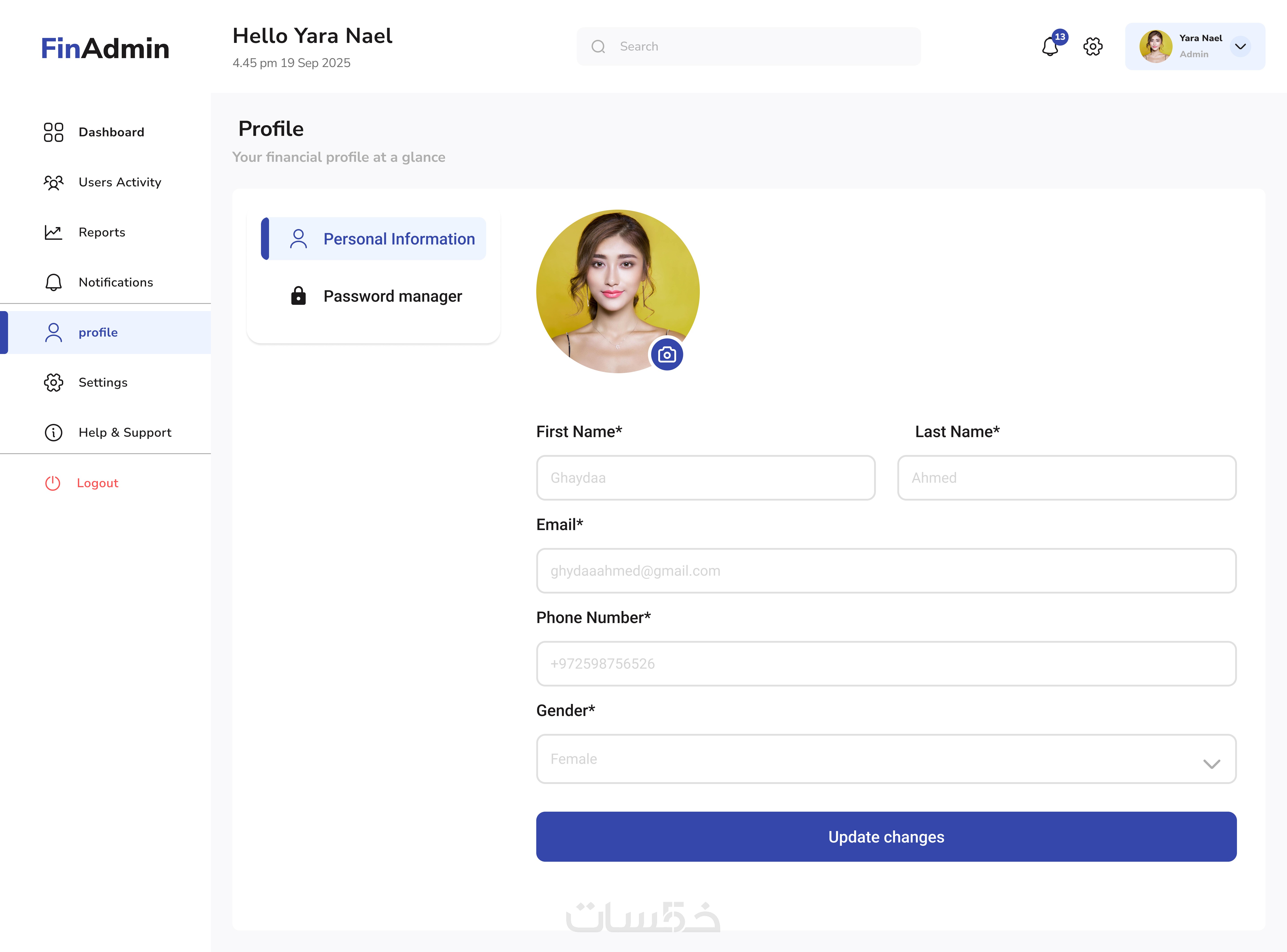Click the Gender dropdown chevron arrow
This screenshot has width=1287, height=952.
coord(1211,764)
